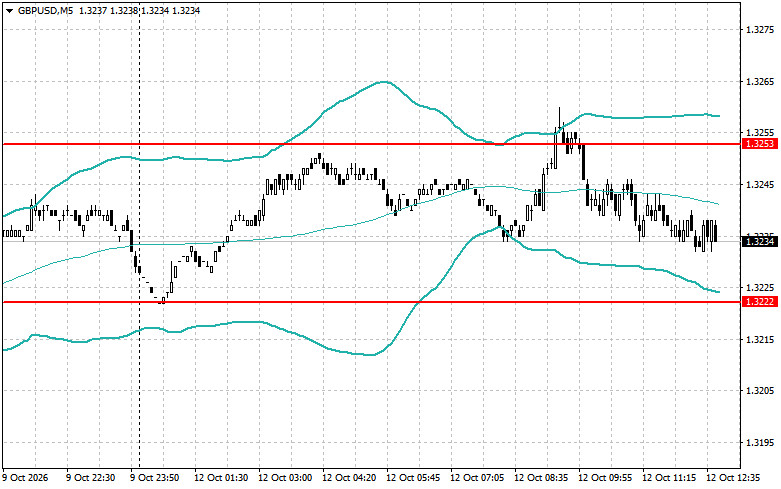
Task: Click the 12 Oct 05:45 time label
Action: pyautogui.click(x=413, y=478)
